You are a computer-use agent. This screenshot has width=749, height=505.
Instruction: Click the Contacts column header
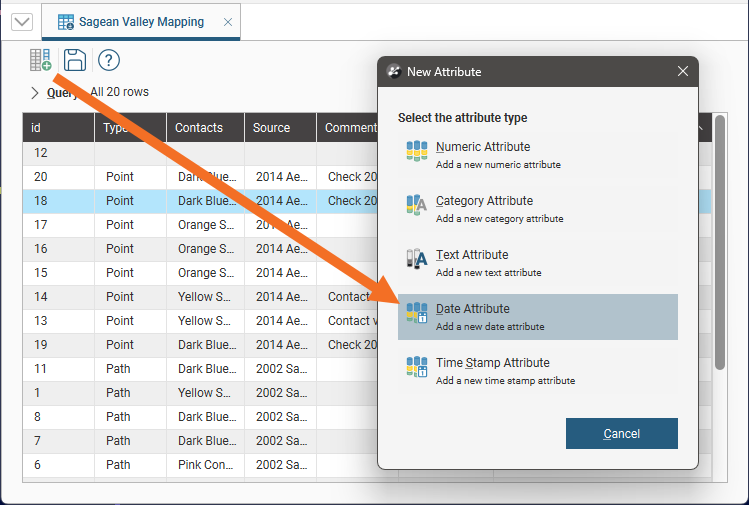click(x=205, y=128)
